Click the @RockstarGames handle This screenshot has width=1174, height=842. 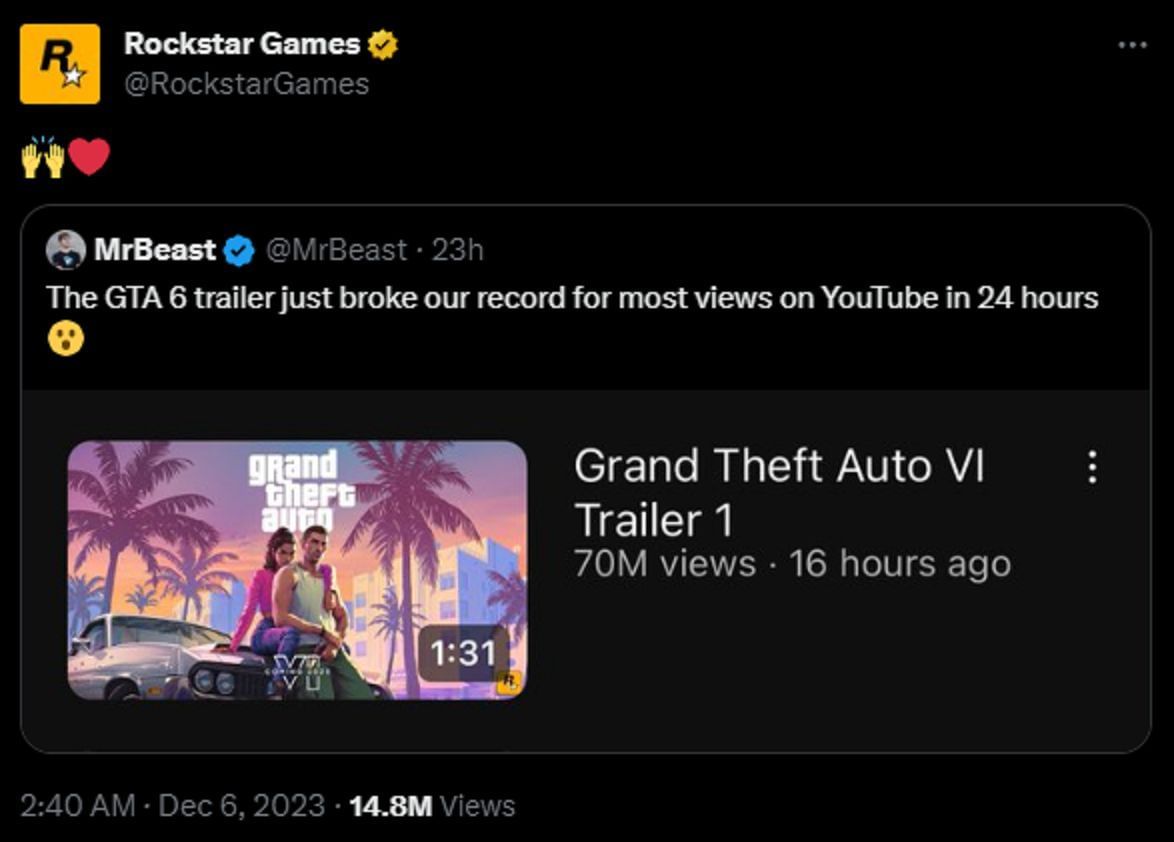point(246,83)
